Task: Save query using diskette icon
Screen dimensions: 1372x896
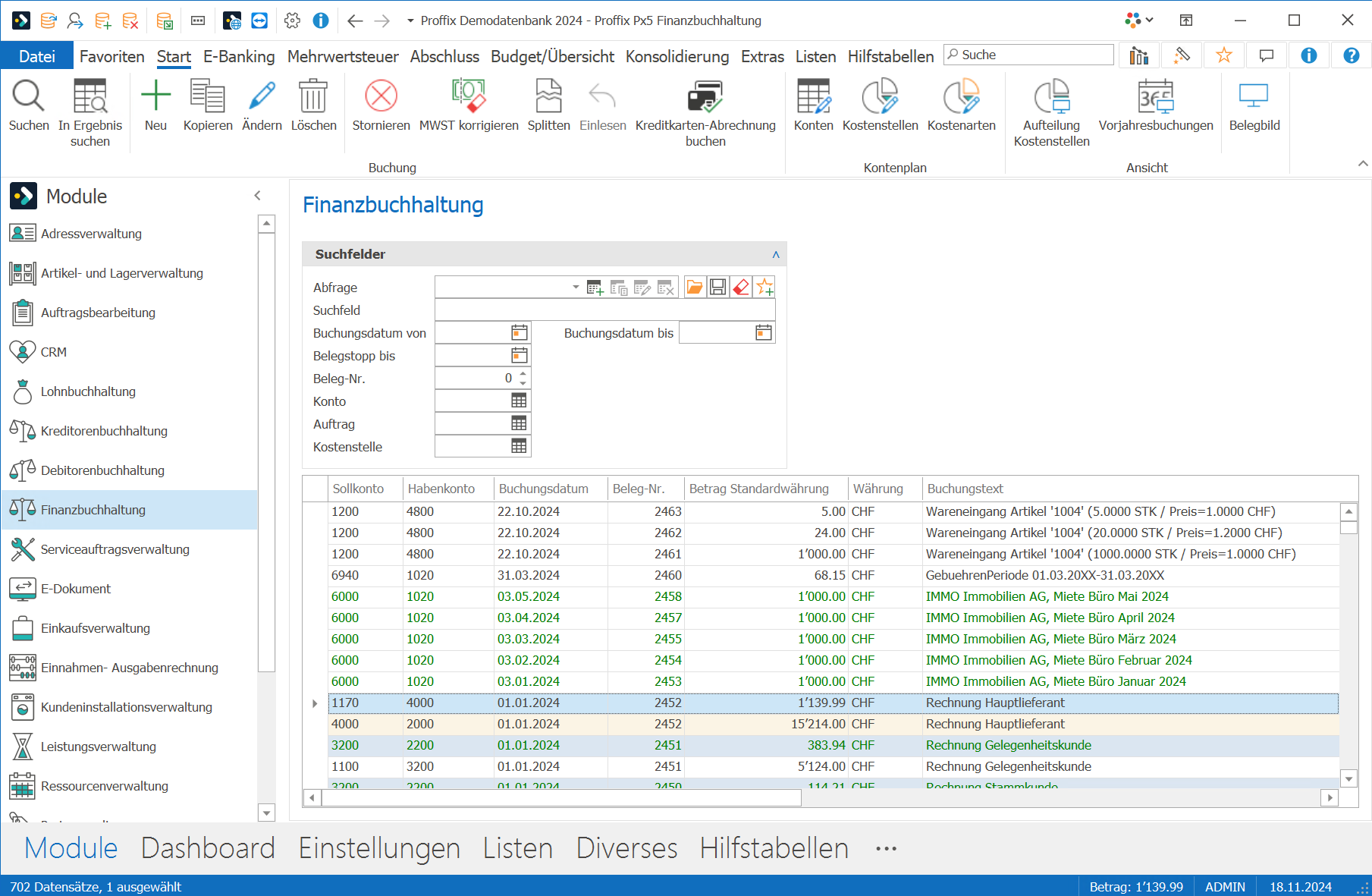Action: pos(717,288)
